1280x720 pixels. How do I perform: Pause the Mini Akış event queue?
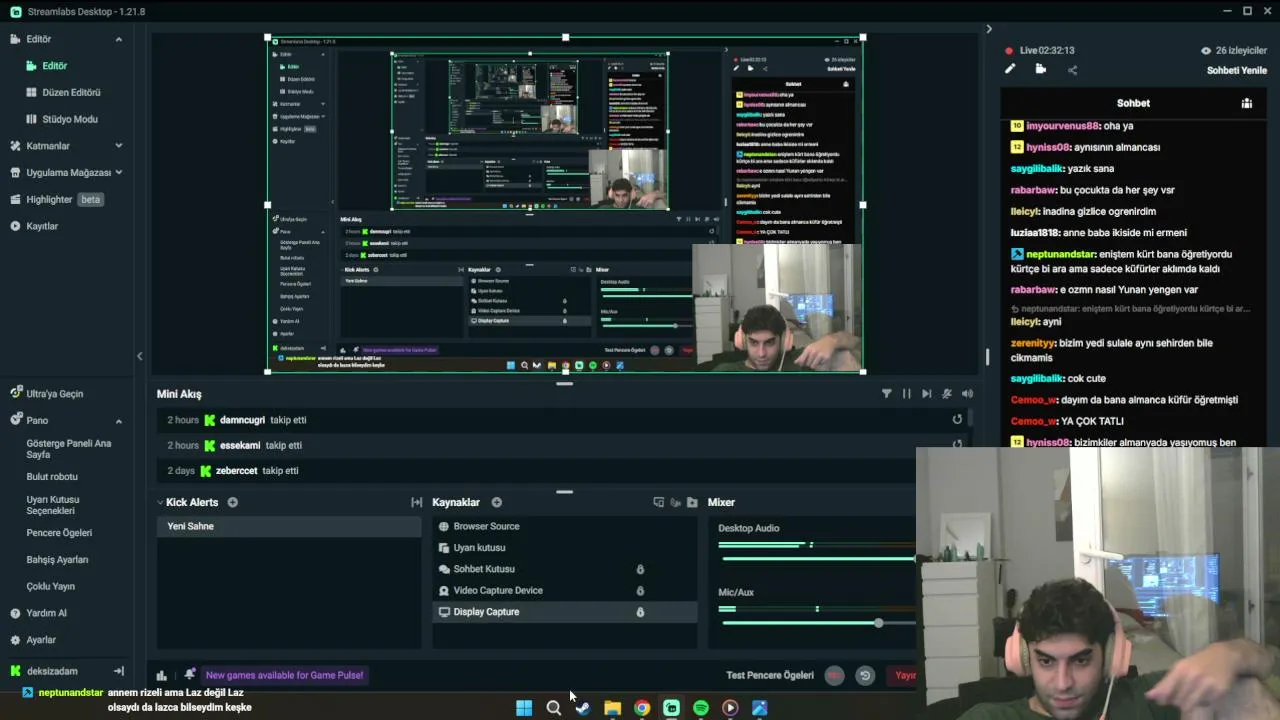(x=907, y=394)
